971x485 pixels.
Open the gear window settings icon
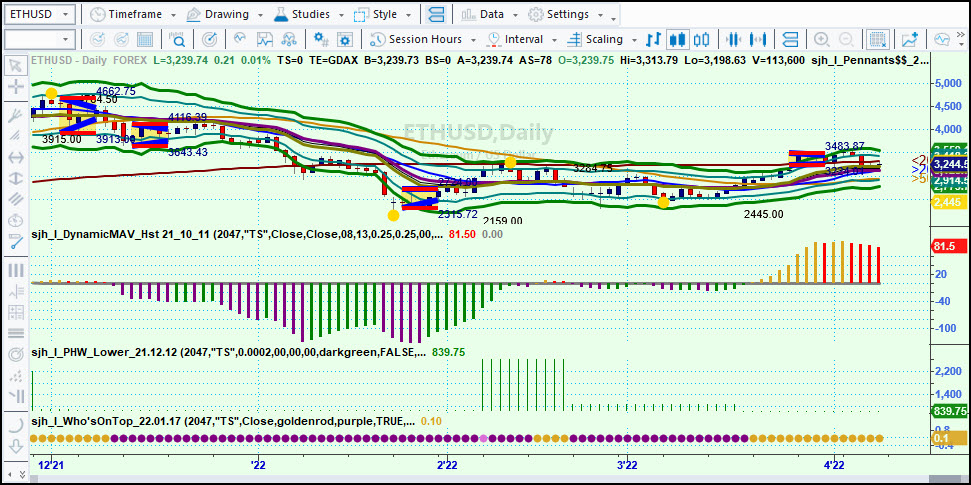345,40
